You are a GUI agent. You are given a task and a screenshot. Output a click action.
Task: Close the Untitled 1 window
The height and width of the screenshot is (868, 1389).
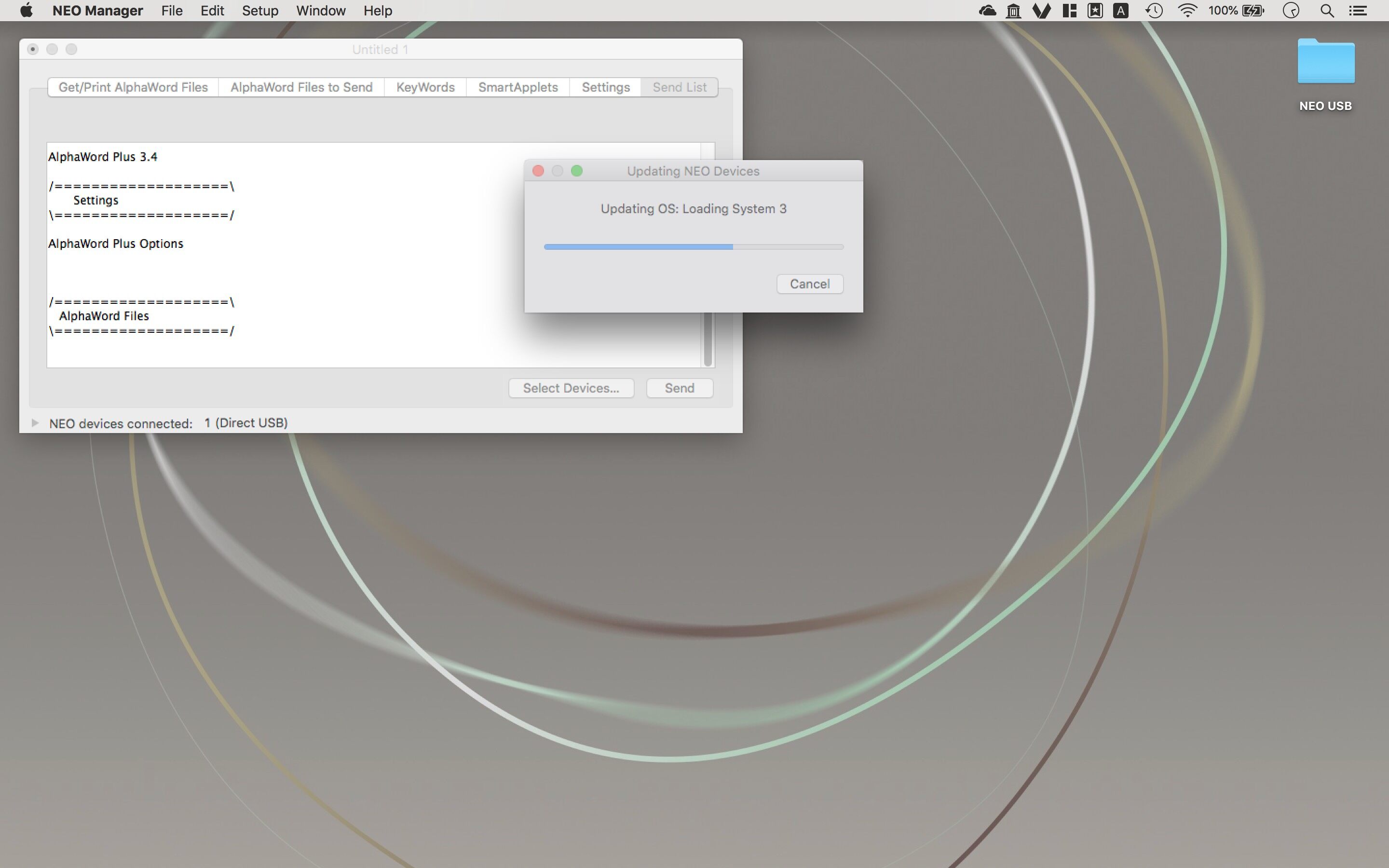click(x=33, y=49)
